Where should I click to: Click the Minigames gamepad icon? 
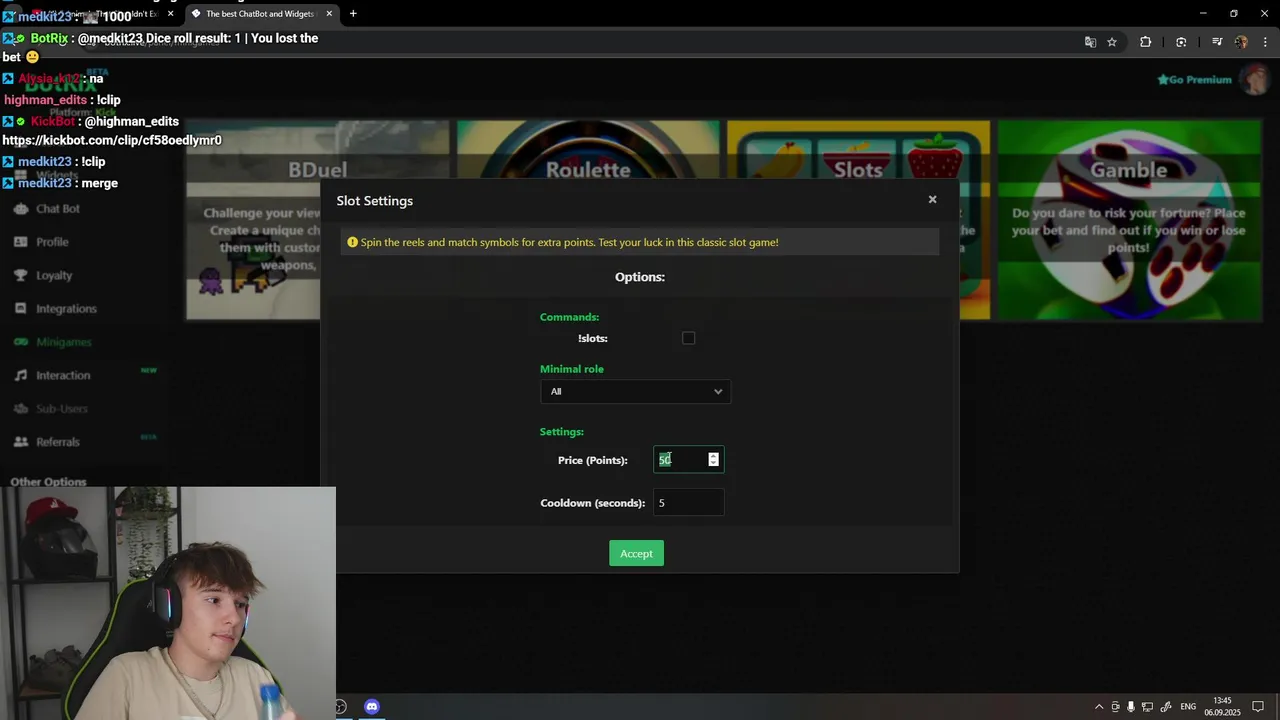20,342
